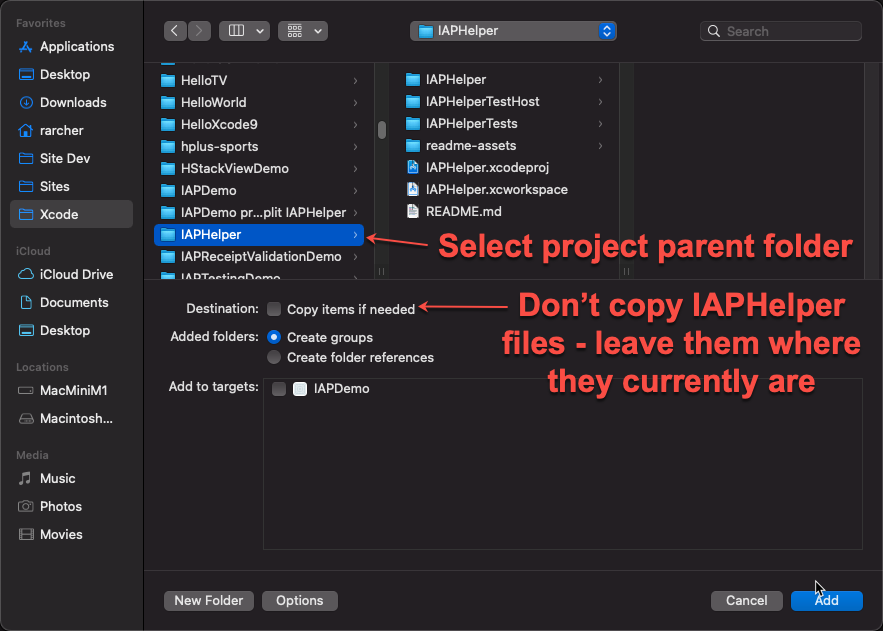Select the HelloWorld folder

pos(259,103)
